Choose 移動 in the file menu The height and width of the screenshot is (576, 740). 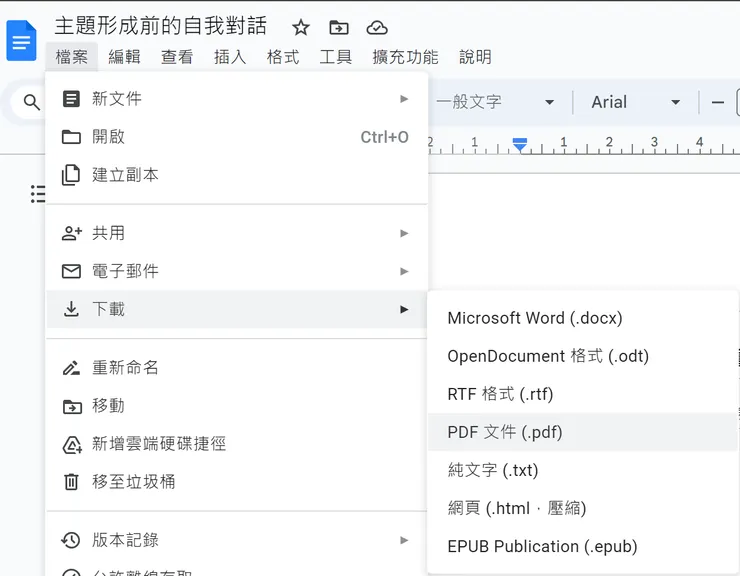237,406
